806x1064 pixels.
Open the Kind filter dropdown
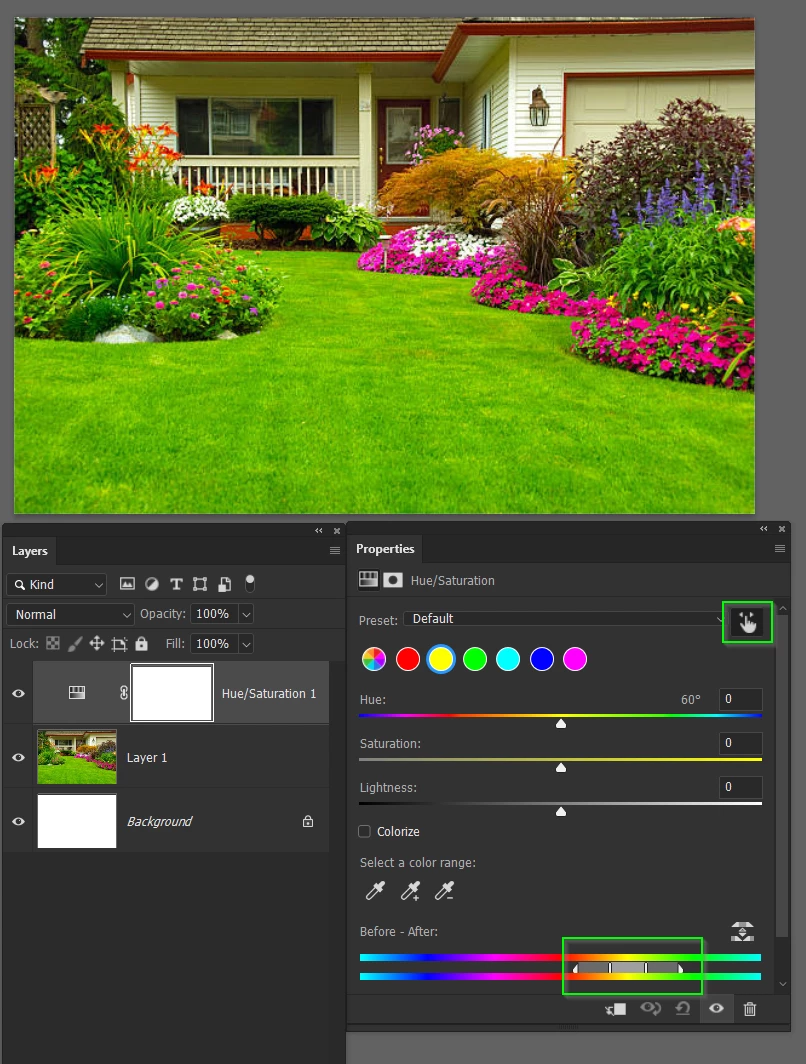[57, 584]
